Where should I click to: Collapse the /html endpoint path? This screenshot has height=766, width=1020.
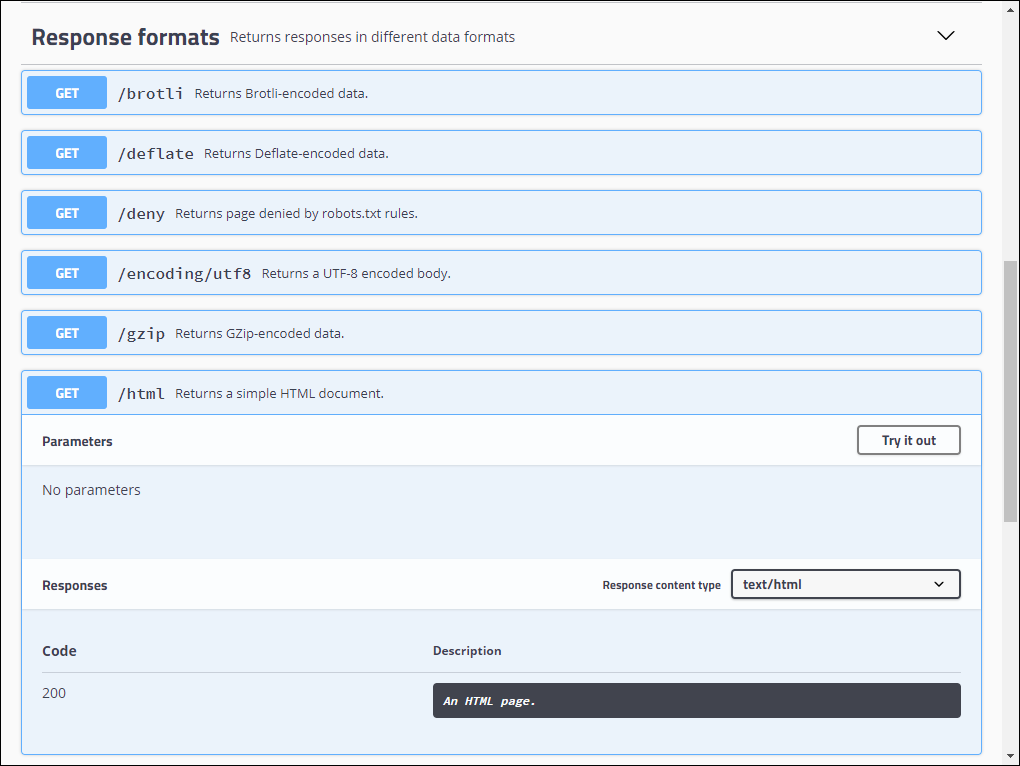coord(141,393)
